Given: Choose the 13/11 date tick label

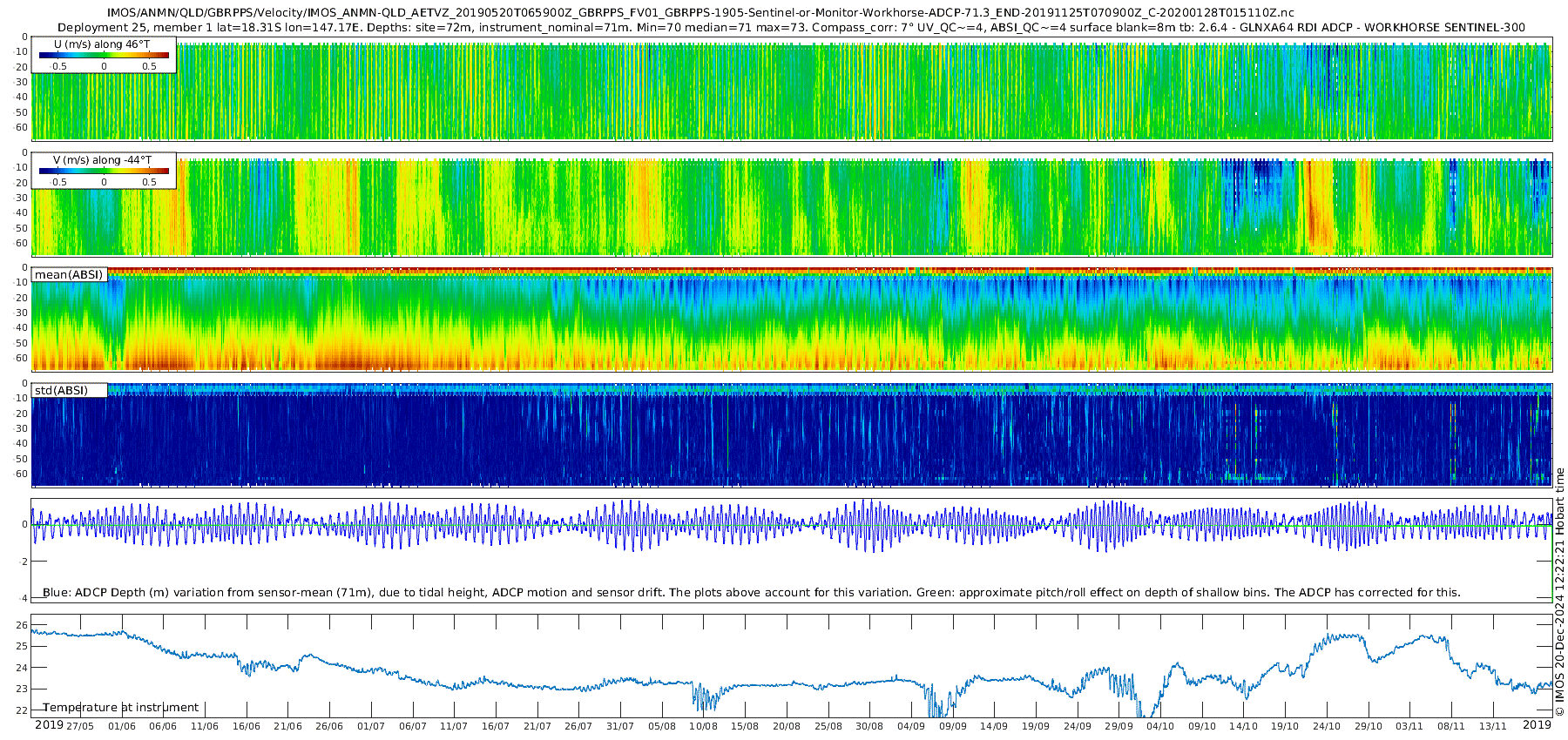Looking at the screenshot, I should click(1492, 726).
